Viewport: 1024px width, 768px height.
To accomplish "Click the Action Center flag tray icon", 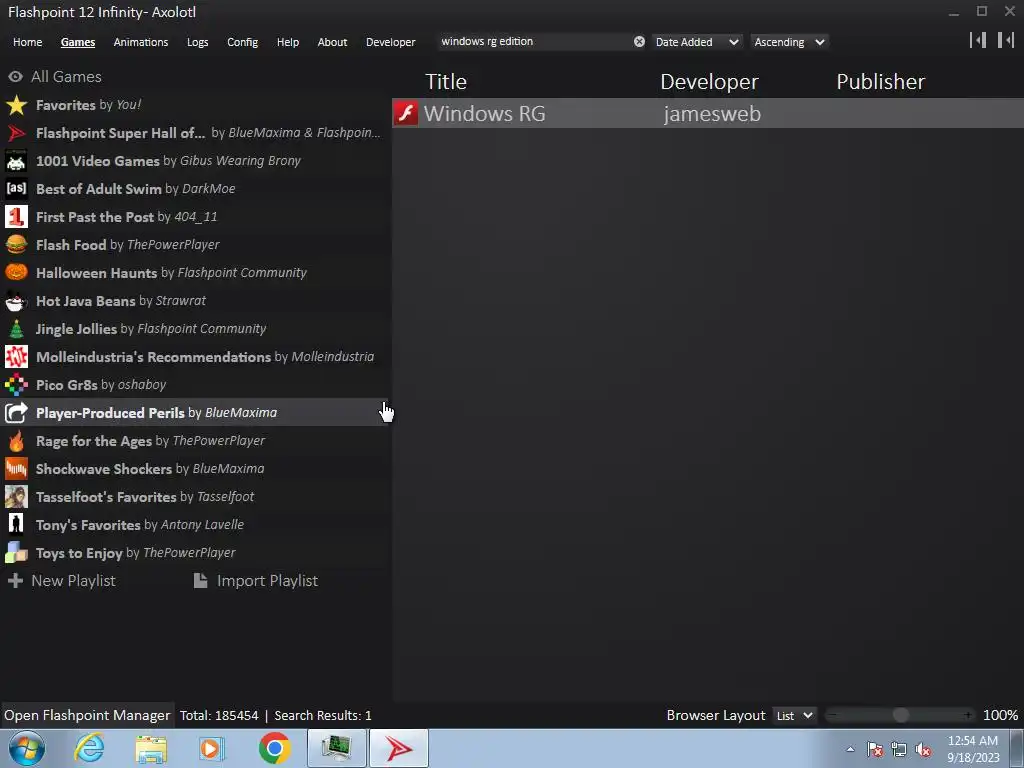I will tap(875, 750).
